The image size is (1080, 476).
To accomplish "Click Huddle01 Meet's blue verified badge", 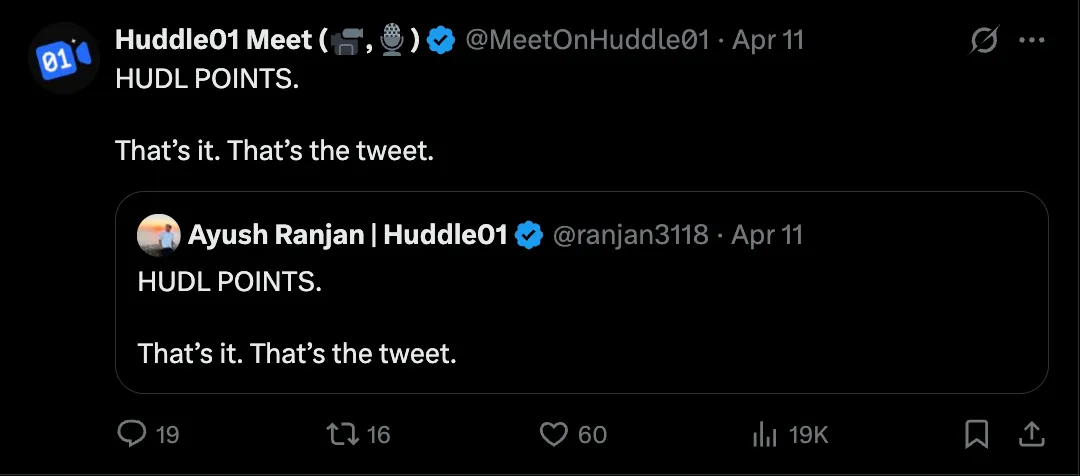I will pyautogui.click(x=441, y=41).
